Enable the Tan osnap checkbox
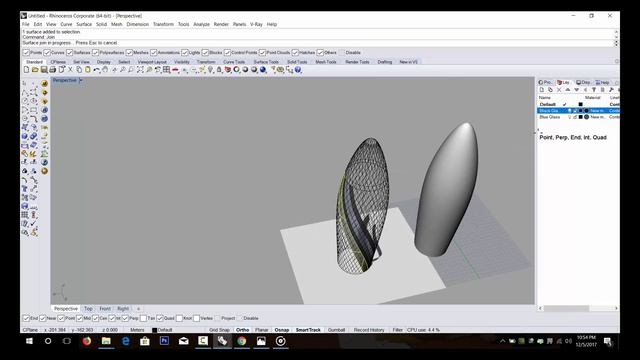Screen dimensions: 640x360 coord(143,318)
